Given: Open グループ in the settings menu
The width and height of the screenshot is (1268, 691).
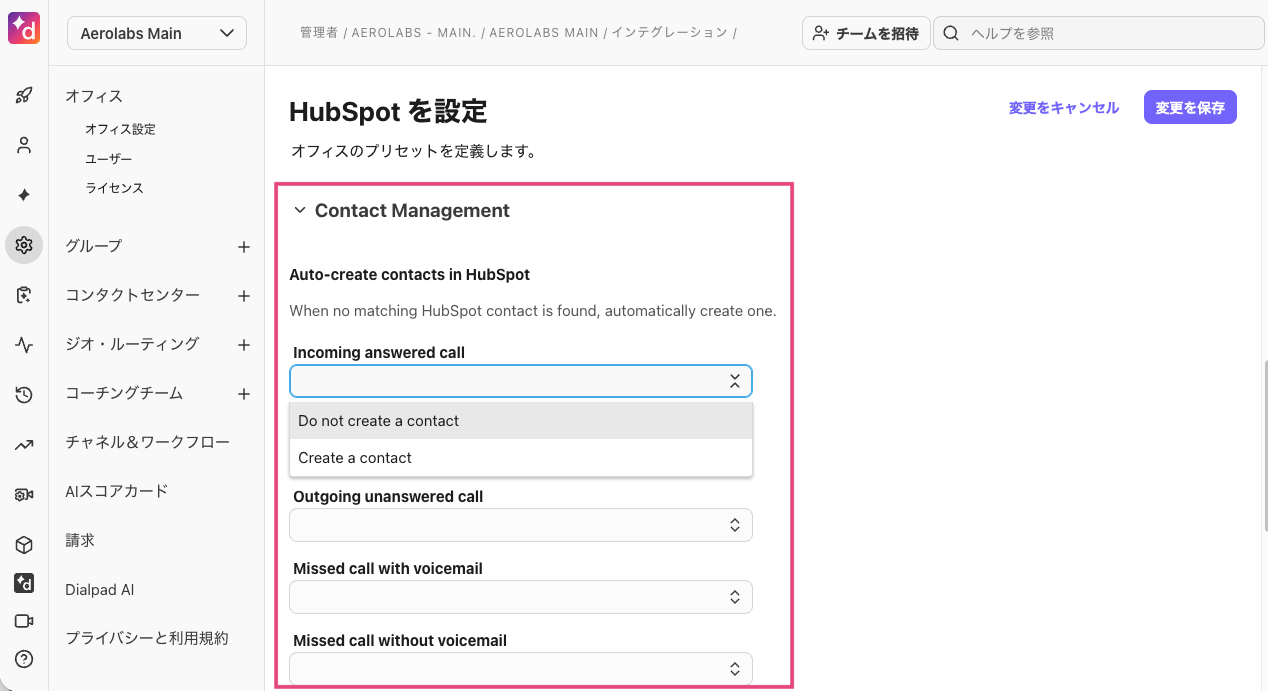Looking at the screenshot, I should pyautogui.click(x=94, y=246).
